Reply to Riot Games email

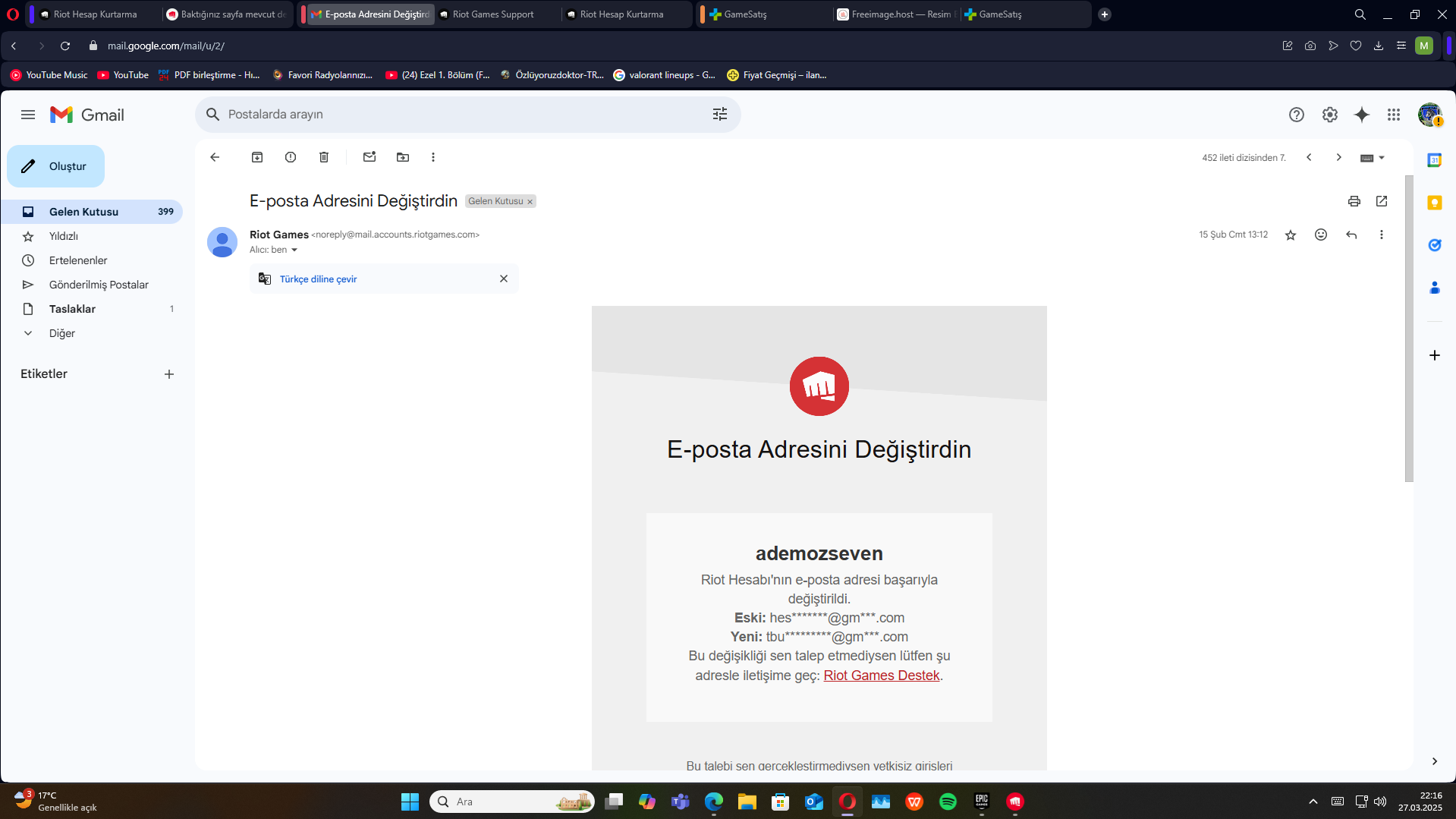pos(1351,235)
